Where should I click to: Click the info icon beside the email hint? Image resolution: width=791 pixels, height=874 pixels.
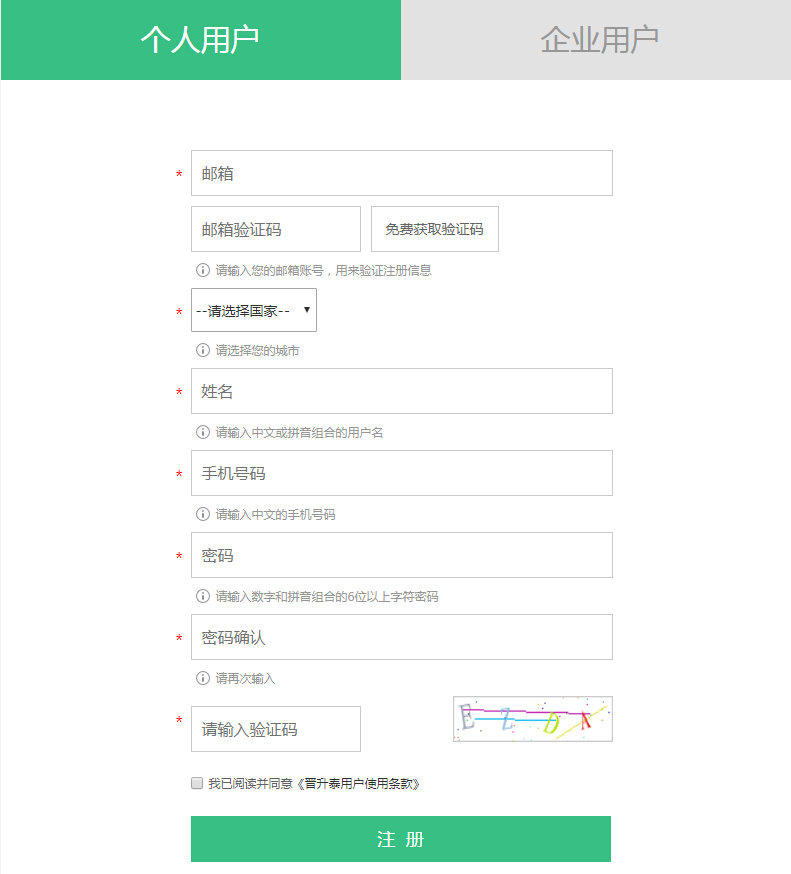(x=203, y=270)
